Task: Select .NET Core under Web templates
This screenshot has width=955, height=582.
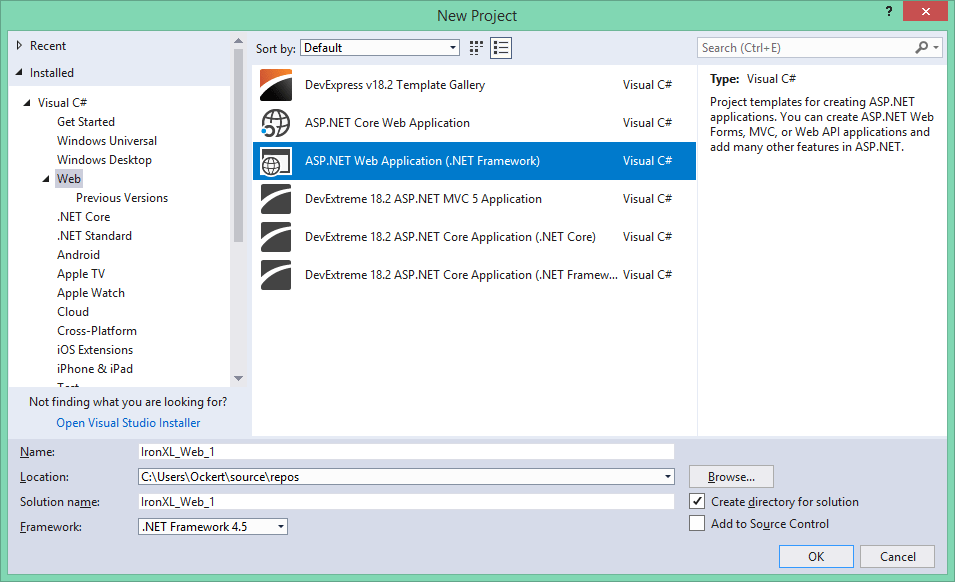Action: 83,216
